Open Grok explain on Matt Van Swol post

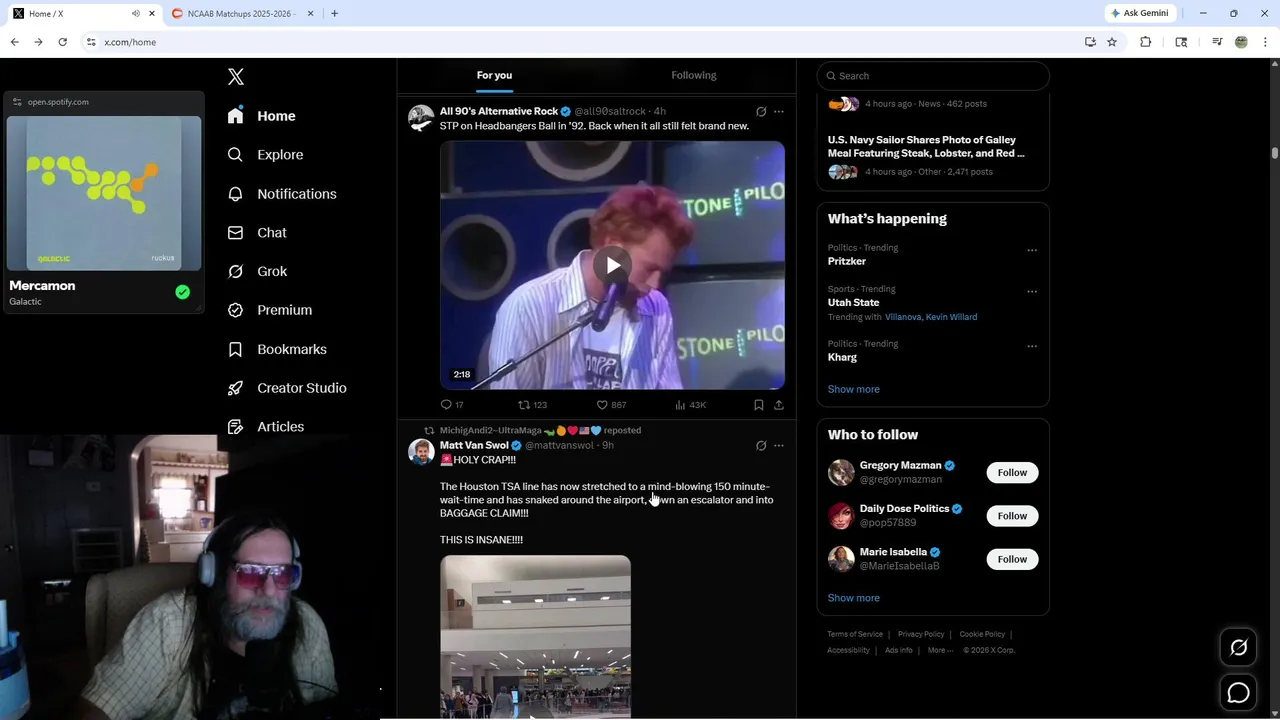click(x=761, y=446)
